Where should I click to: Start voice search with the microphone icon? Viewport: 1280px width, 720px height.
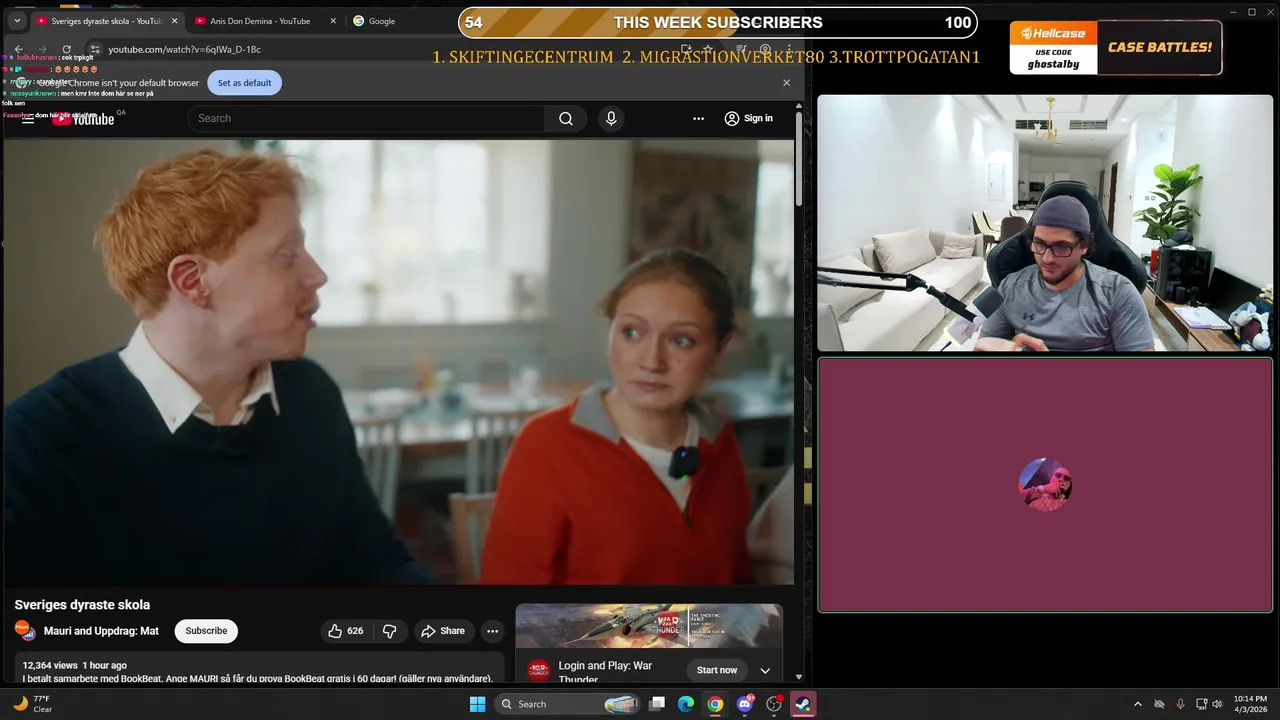(611, 118)
